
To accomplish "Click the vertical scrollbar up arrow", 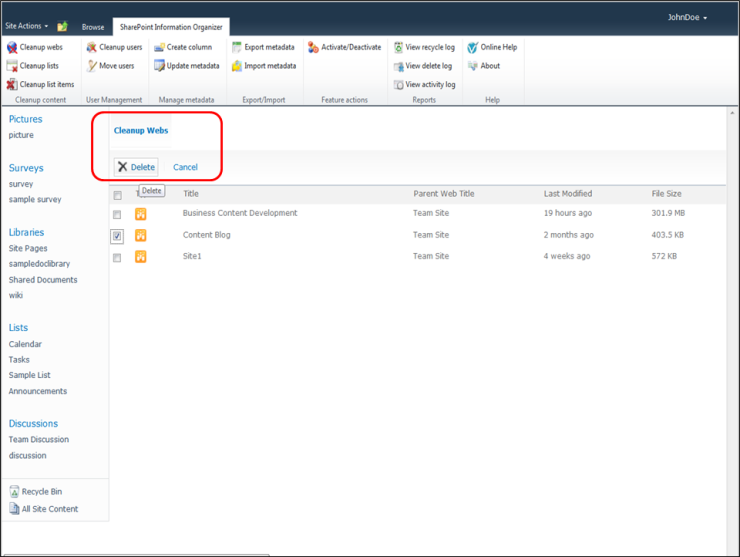I will point(732,113).
